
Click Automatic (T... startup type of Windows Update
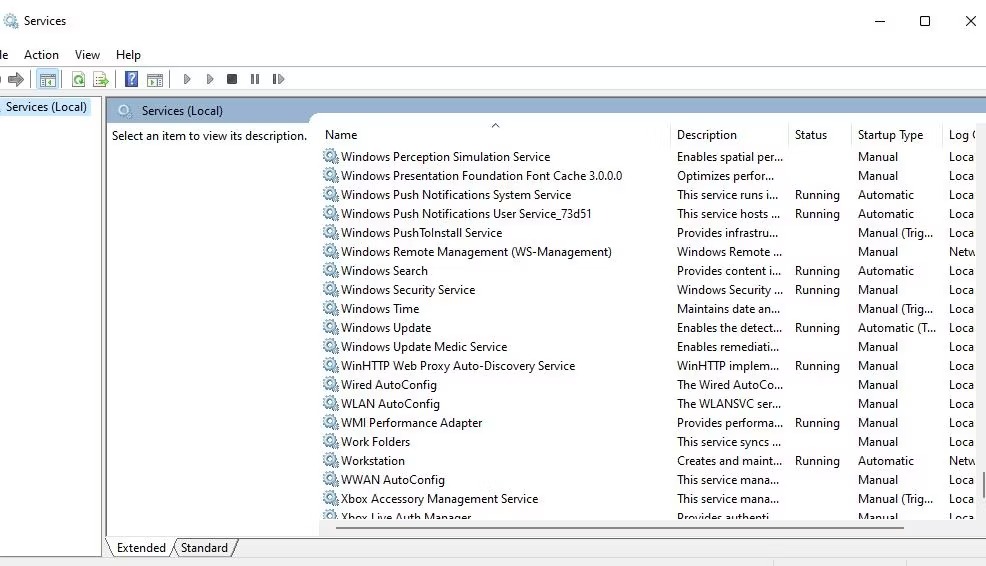click(x=897, y=328)
